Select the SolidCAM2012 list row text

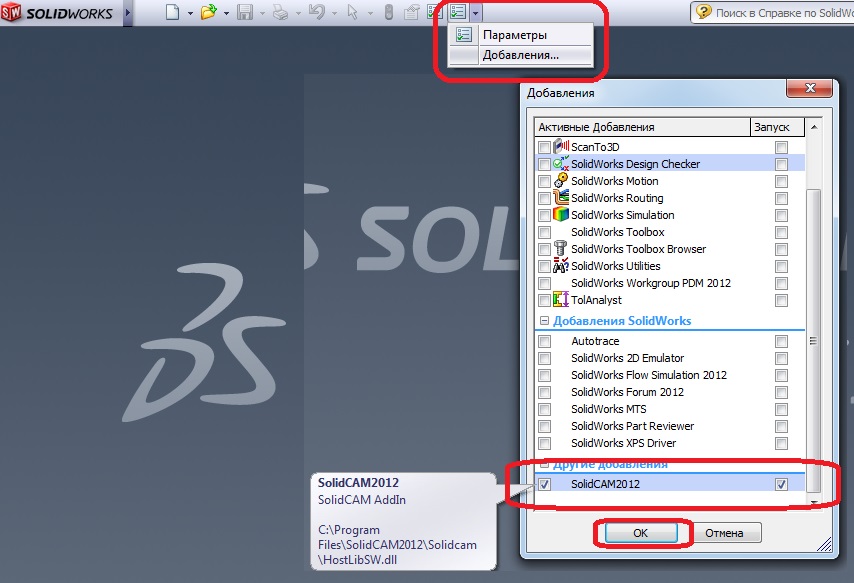click(605, 484)
